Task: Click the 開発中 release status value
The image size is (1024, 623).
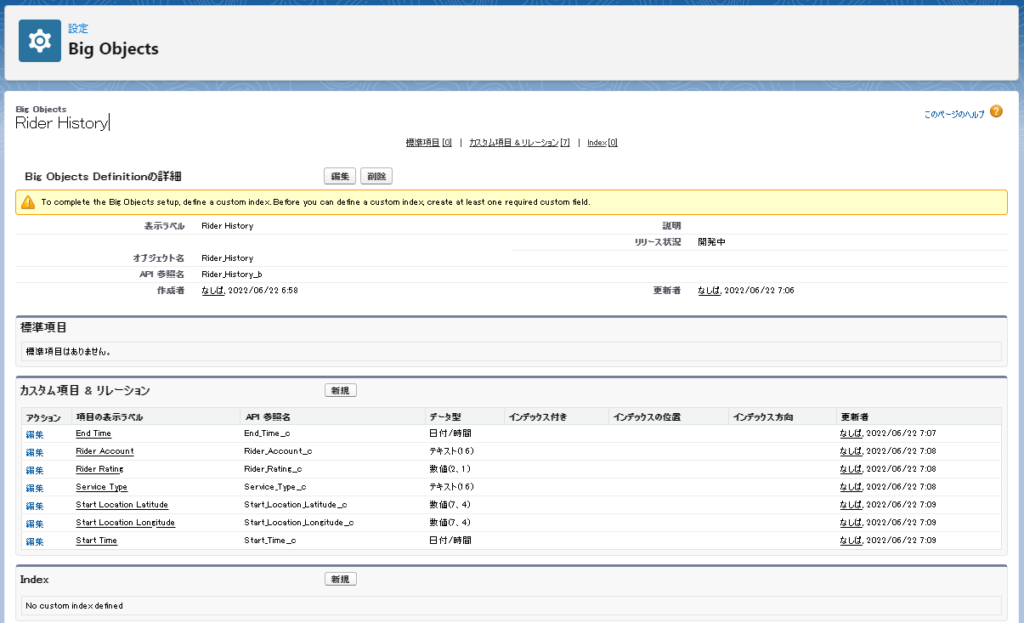Action: (711, 242)
